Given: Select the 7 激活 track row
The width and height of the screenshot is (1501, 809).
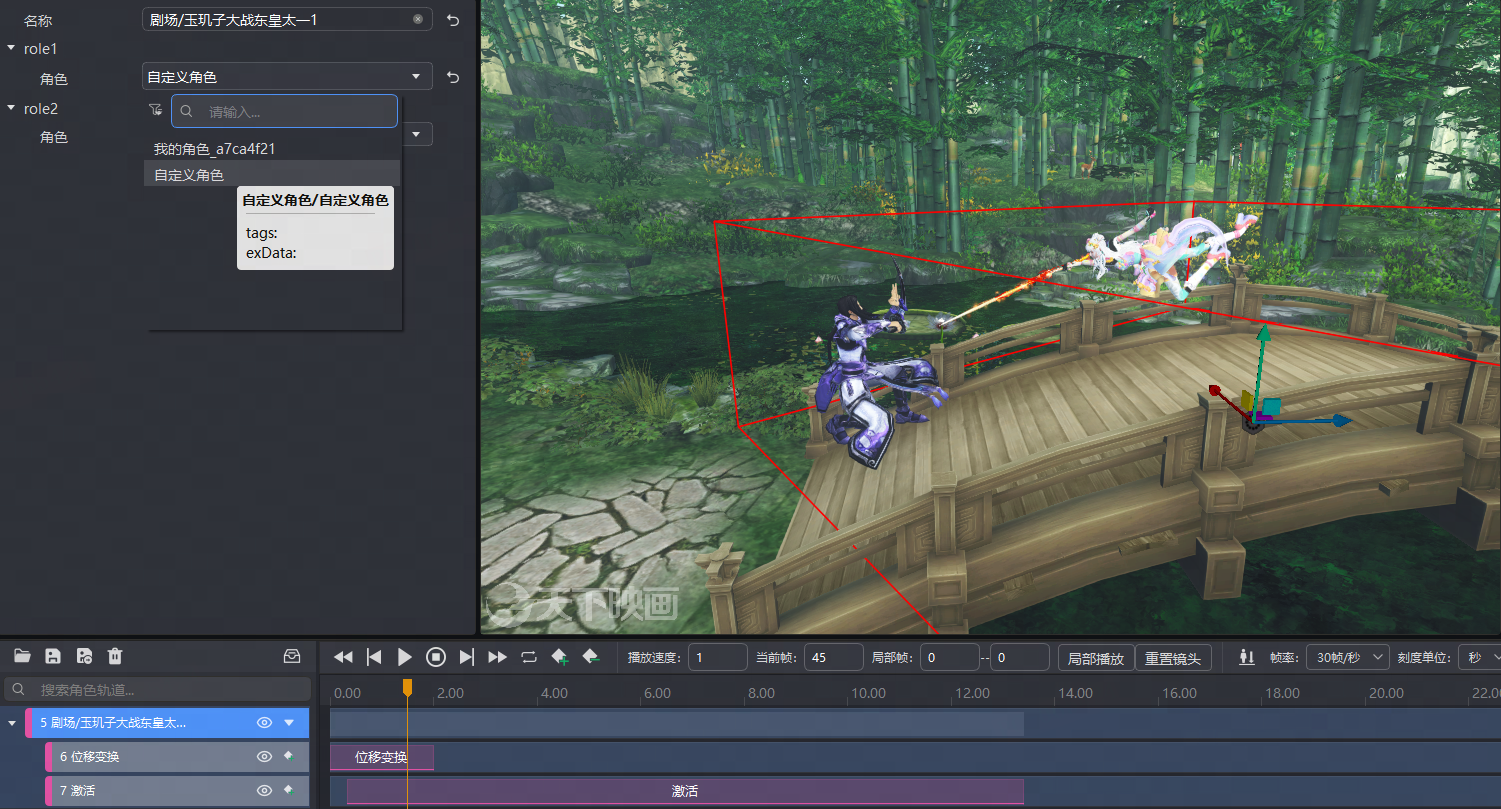Looking at the screenshot, I should [177, 790].
